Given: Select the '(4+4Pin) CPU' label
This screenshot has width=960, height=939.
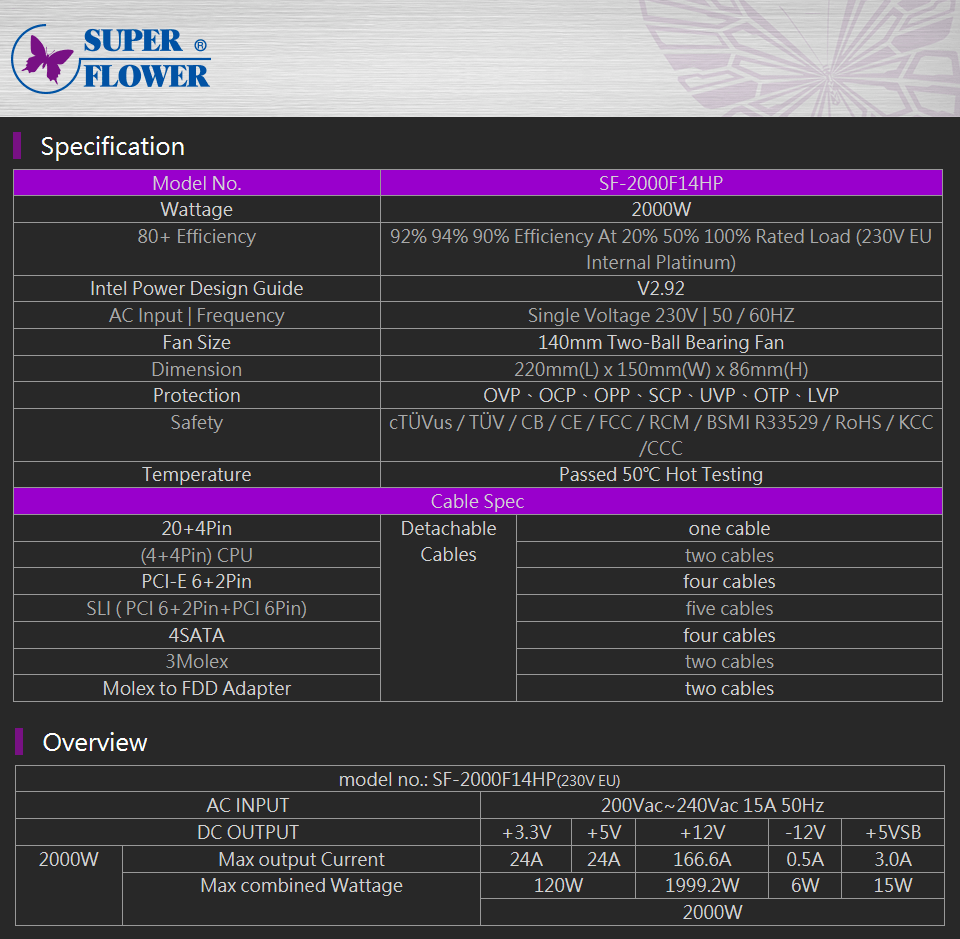Looking at the screenshot, I should [197, 555].
